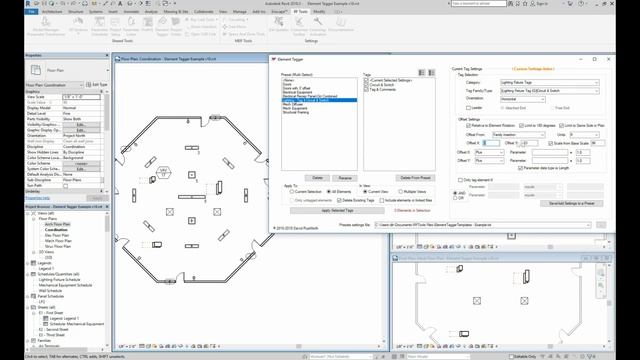
Task: Open the Orientation dropdown
Action: (x=522, y=99)
